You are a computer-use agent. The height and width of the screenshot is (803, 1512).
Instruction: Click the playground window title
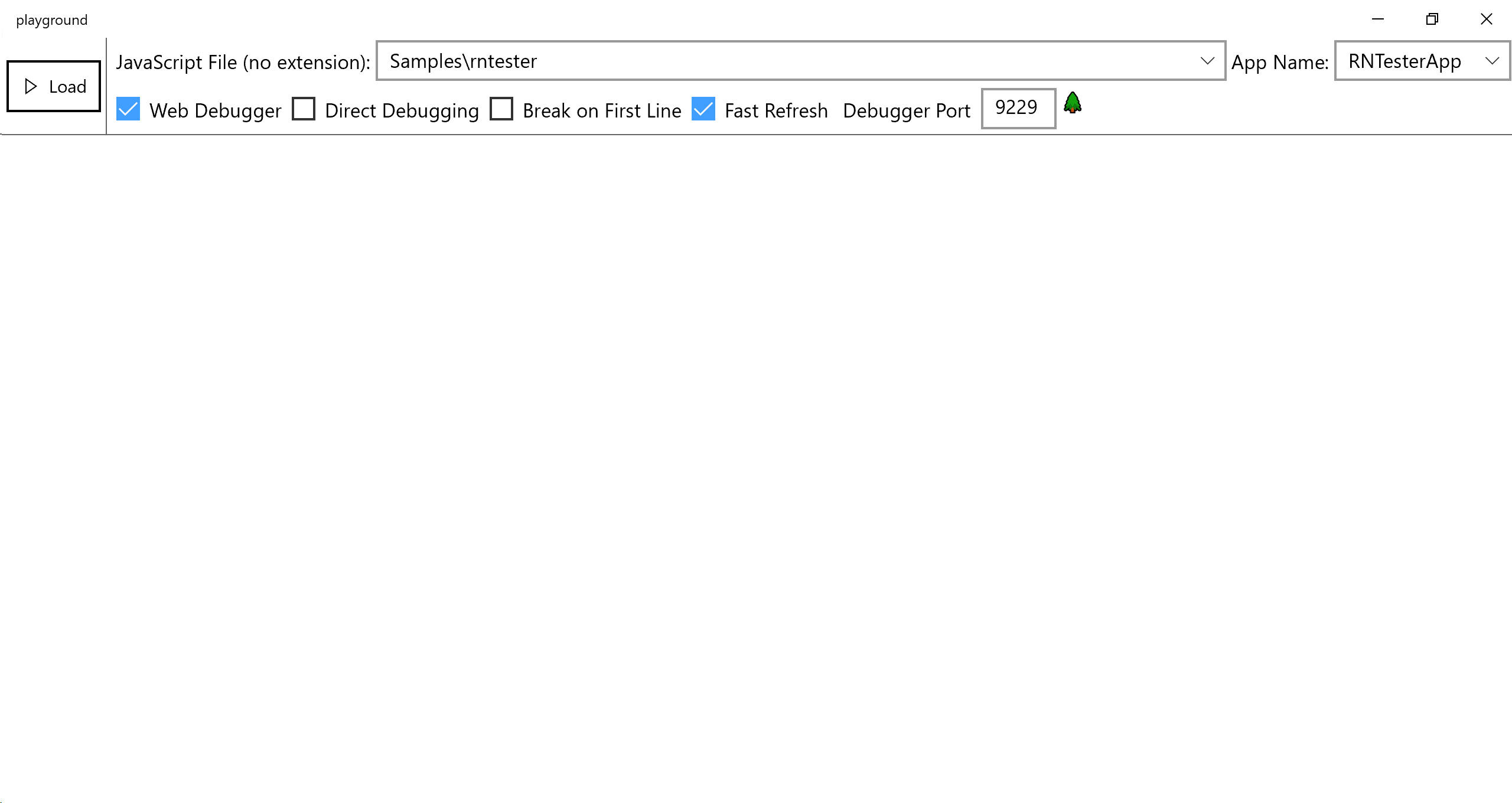pos(52,20)
